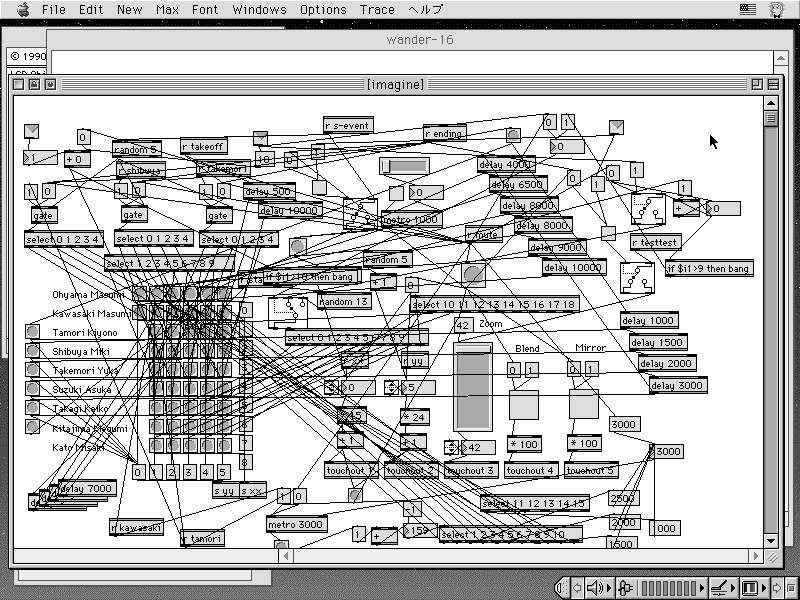Click the switch object left of if $i1>9
This screenshot has width=800, height=600.
pyautogui.click(x=637, y=278)
